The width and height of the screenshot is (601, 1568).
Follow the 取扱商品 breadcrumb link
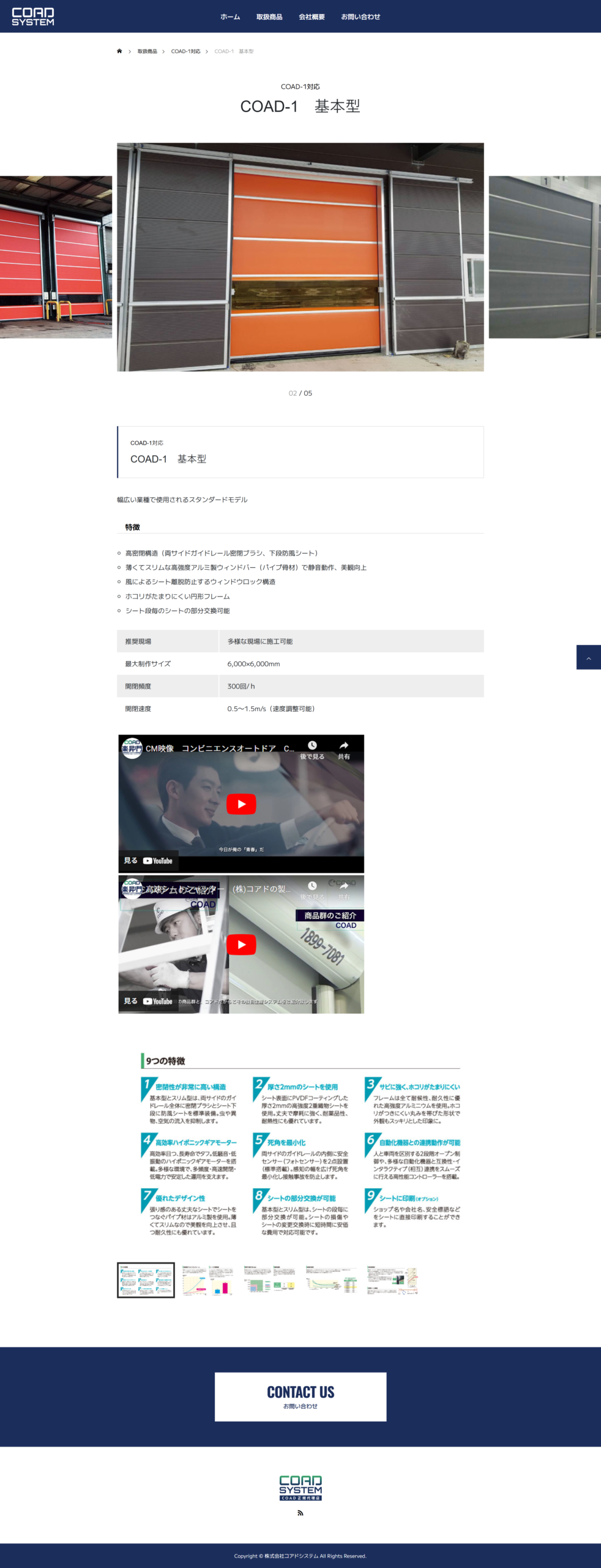coord(147,51)
